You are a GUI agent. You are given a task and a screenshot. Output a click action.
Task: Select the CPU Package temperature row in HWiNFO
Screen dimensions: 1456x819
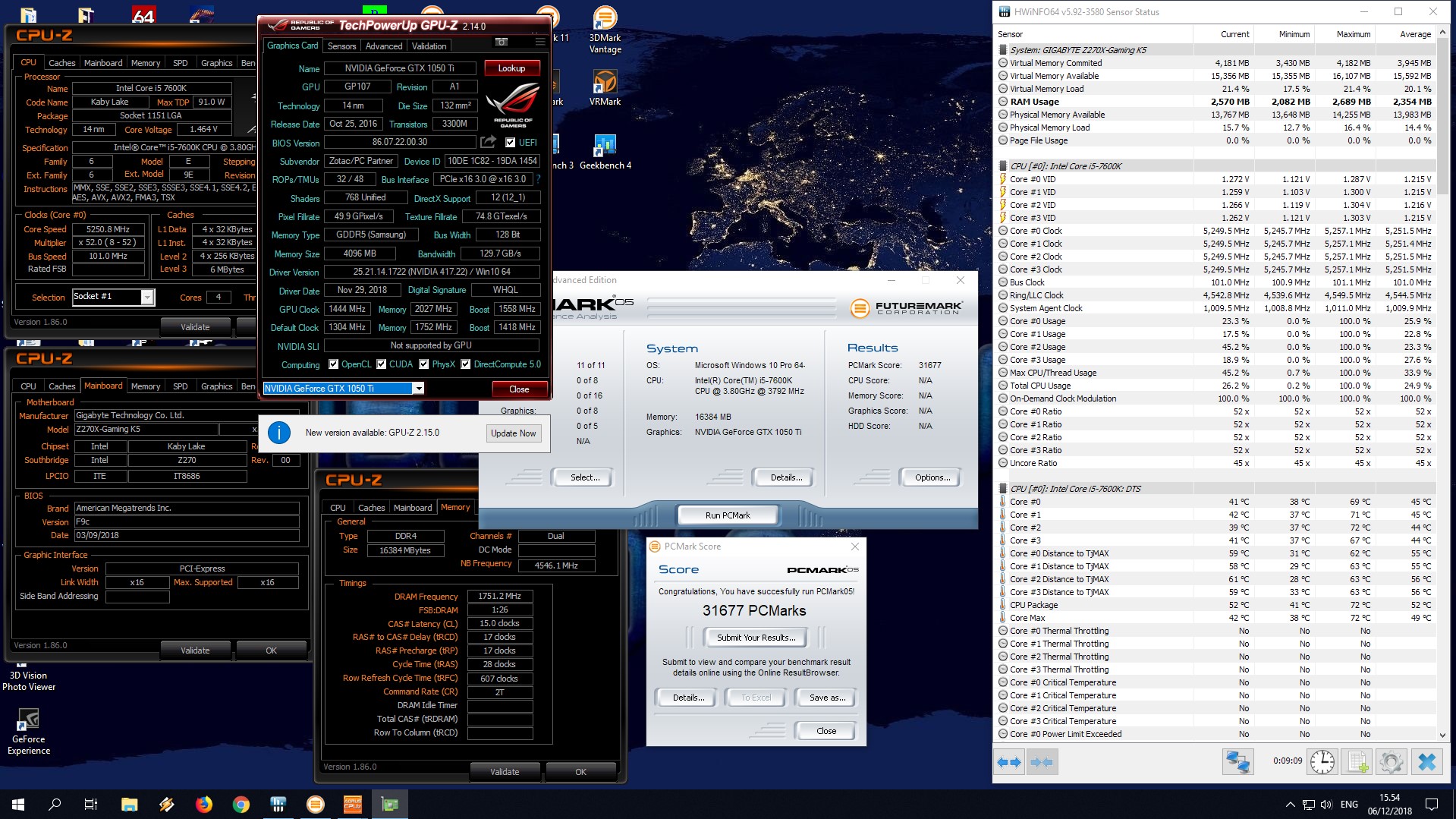[1215, 605]
